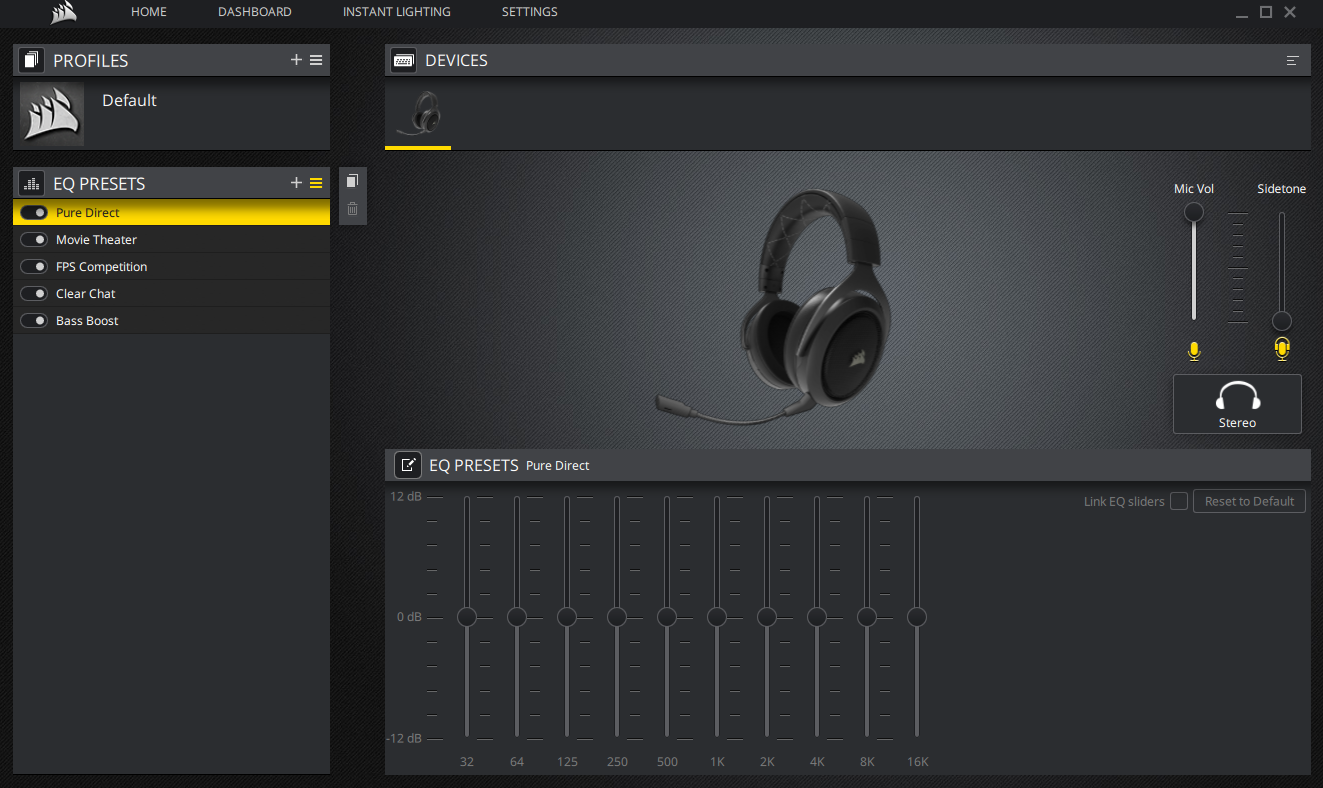
Task: Toggle the Movie Theater preset switch
Action: [34, 240]
